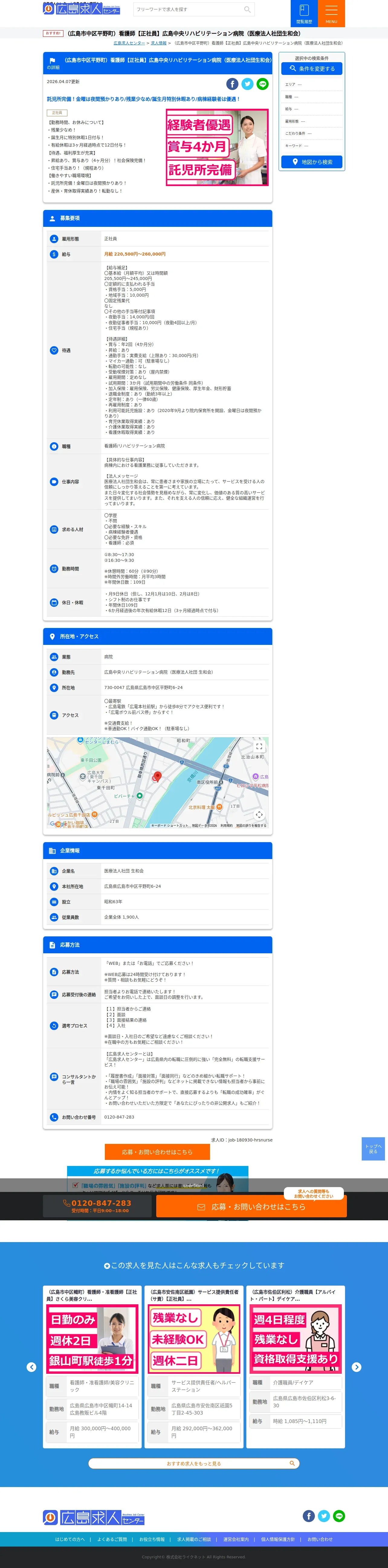Click the footer Twitter icon
This screenshot has width=388, height=1568.
click(x=324, y=1516)
